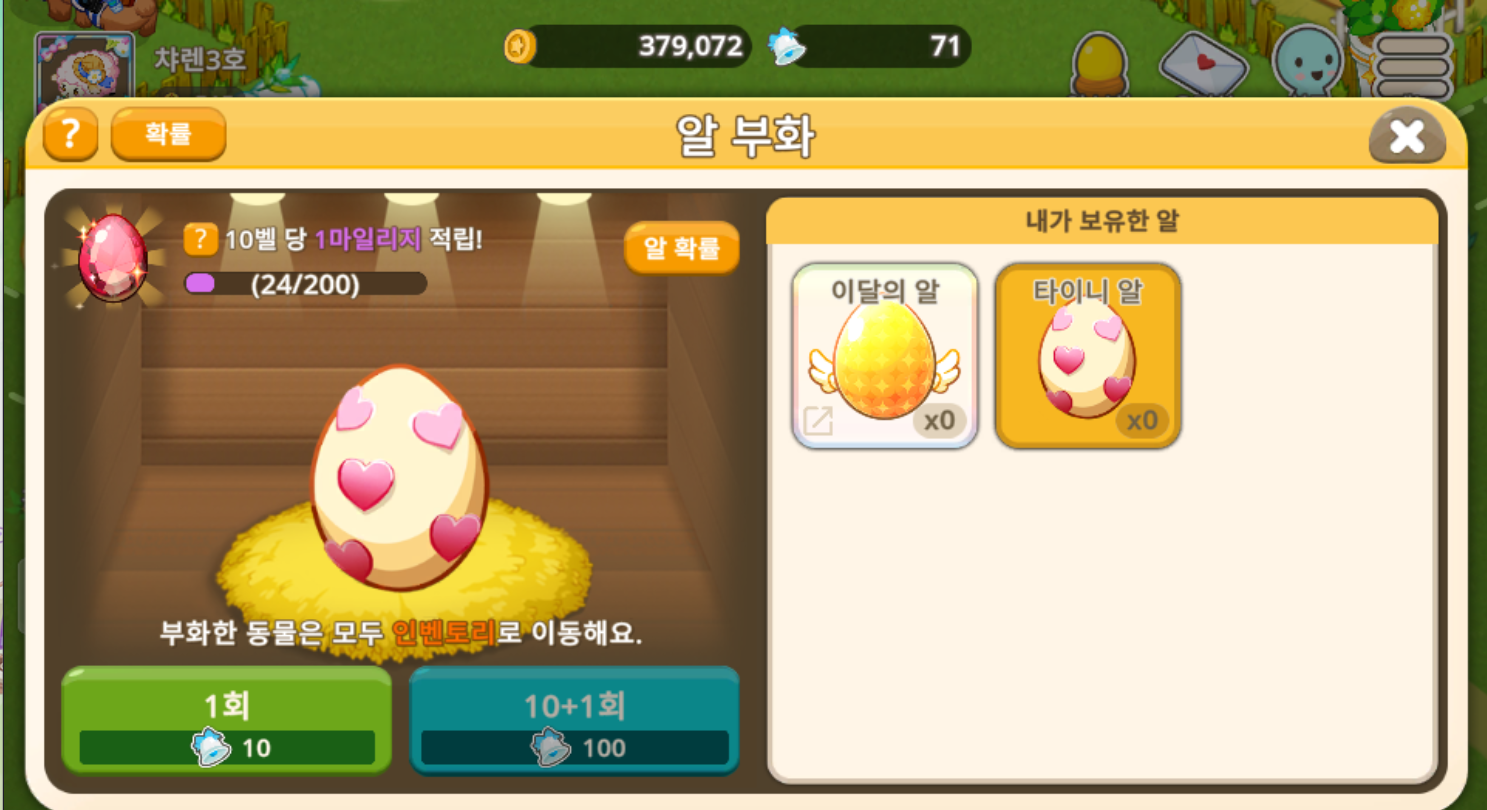This screenshot has width=1487, height=810.
Task: Select the 이달의 알 egg card
Action: [885, 355]
